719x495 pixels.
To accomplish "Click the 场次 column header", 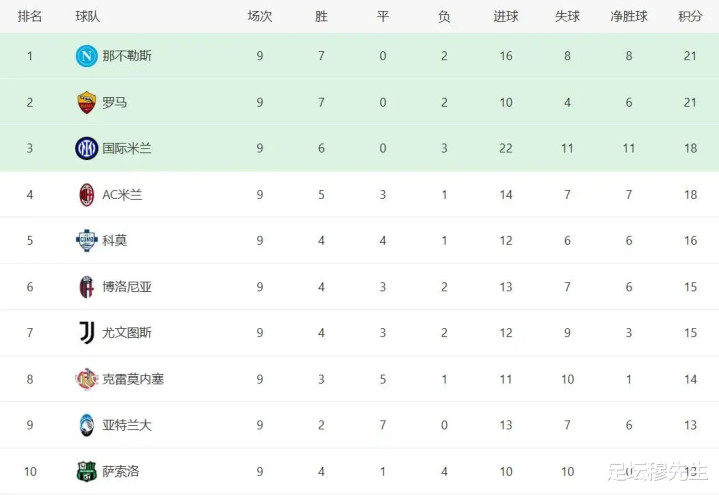I will [x=260, y=17].
